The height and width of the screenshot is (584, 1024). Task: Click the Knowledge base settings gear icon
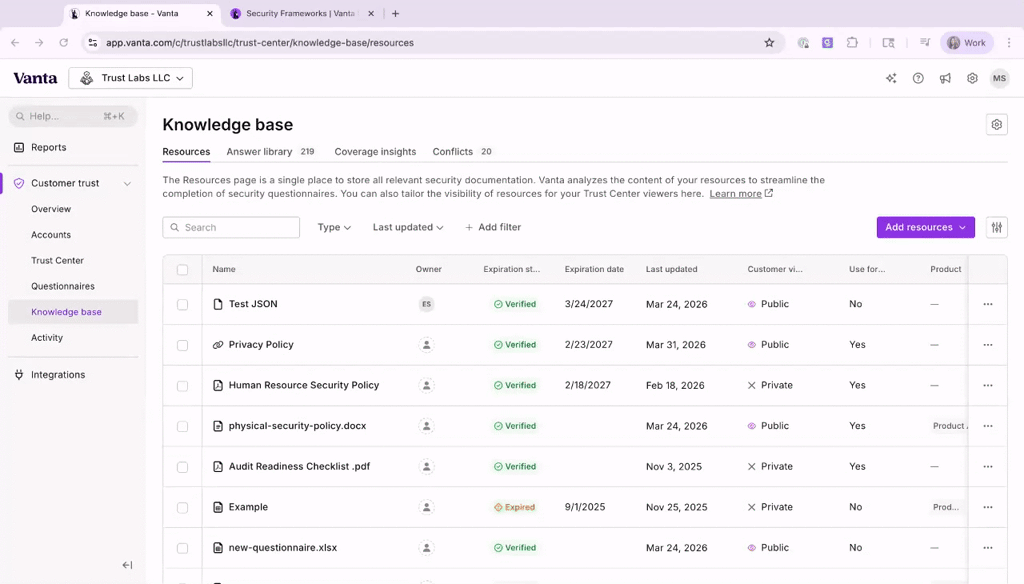point(996,124)
